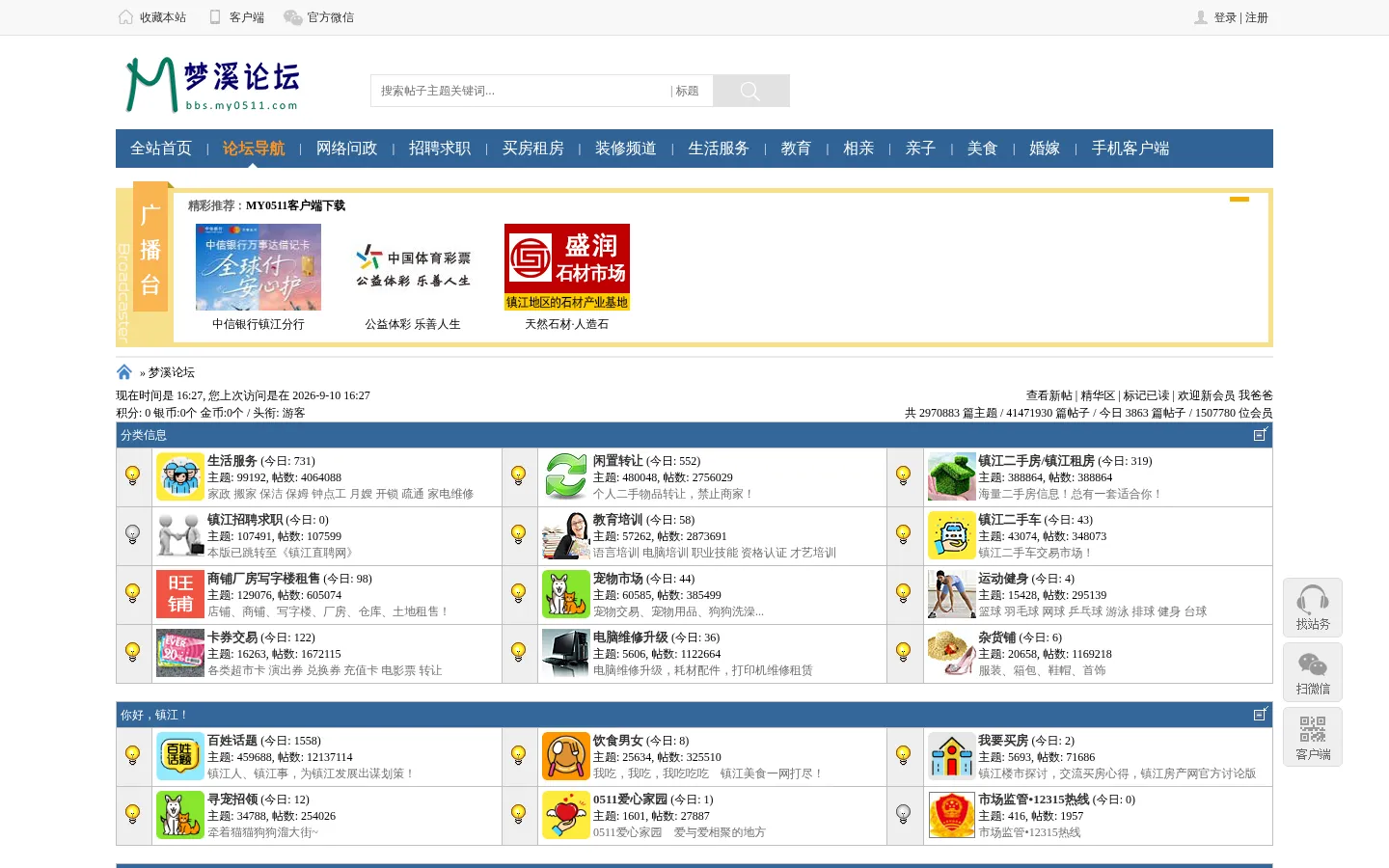Collapse the 广播台 panel with the yellow bar

point(1239,199)
